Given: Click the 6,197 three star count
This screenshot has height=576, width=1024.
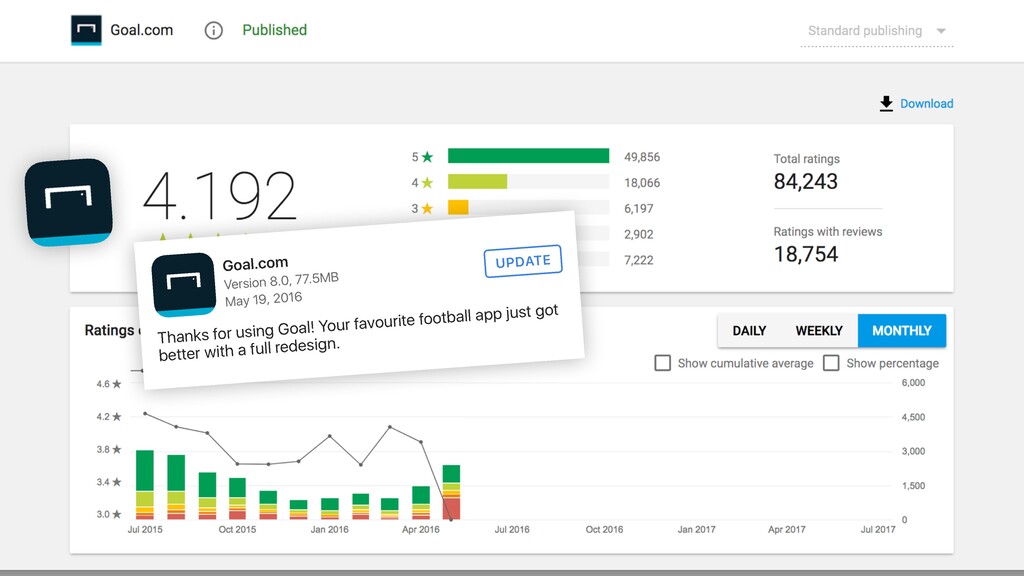Looking at the screenshot, I should point(639,208).
